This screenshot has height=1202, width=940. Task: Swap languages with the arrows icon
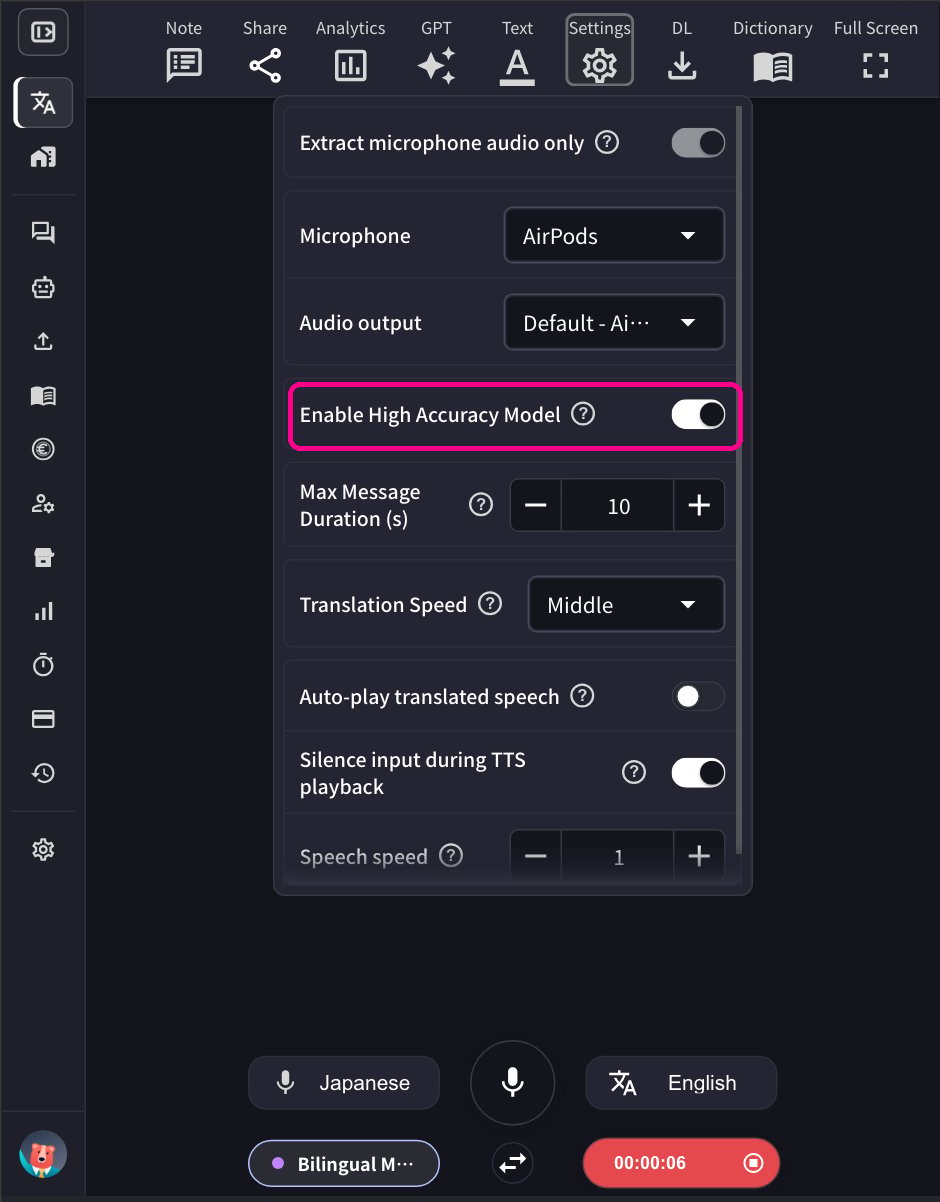(x=513, y=1163)
